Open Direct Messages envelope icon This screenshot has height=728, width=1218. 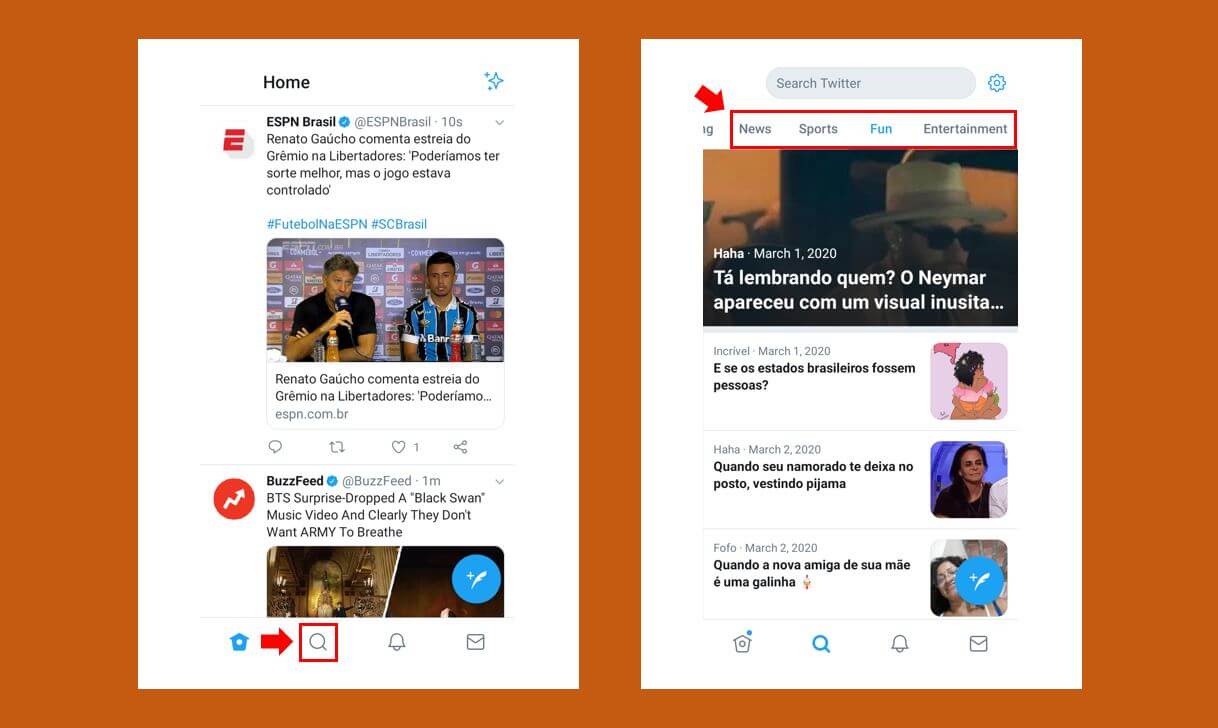click(475, 642)
